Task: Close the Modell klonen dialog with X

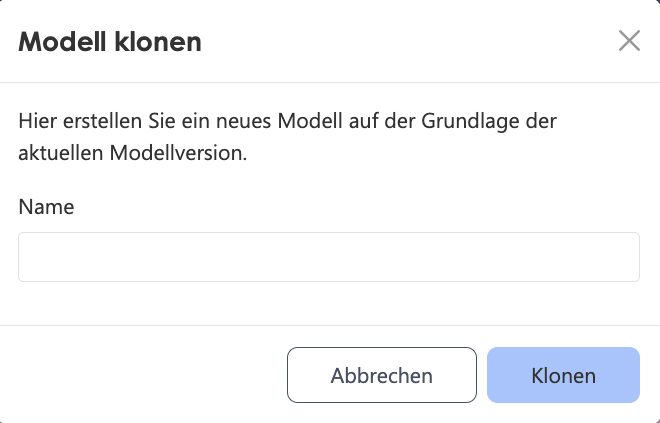Action: tap(629, 41)
